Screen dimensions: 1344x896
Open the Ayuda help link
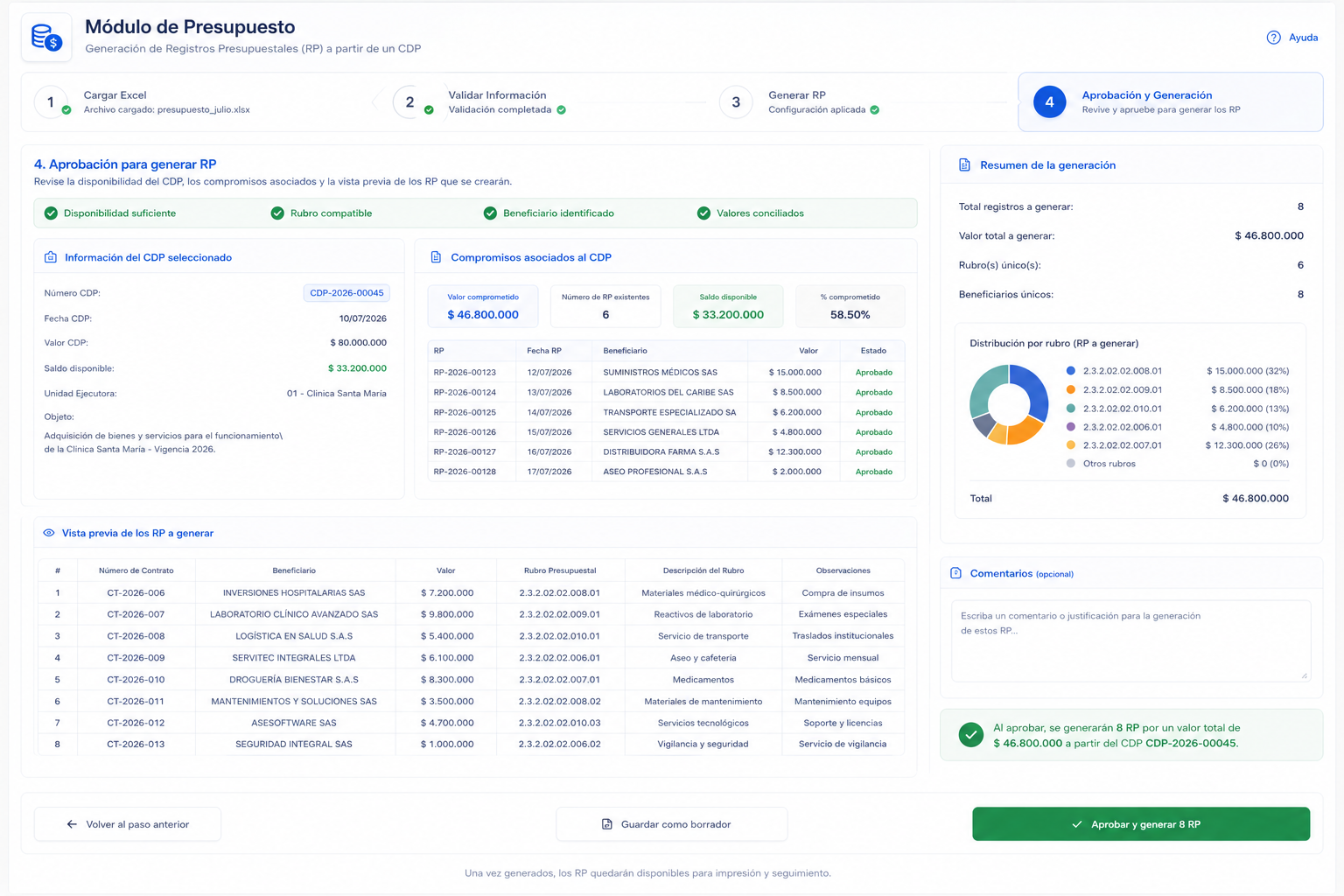tap(1292, 38)
